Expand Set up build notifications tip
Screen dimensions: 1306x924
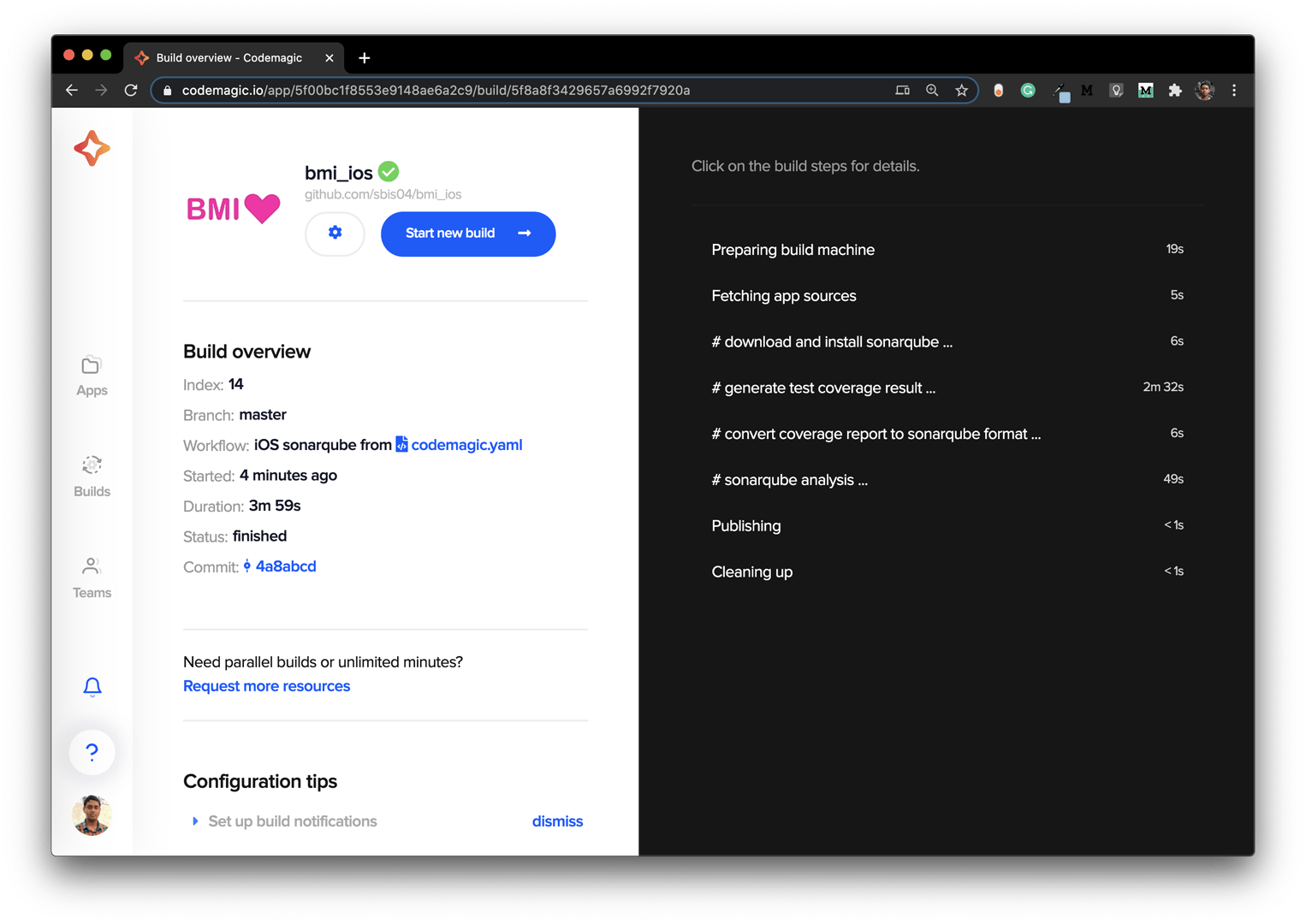point(284,821)
